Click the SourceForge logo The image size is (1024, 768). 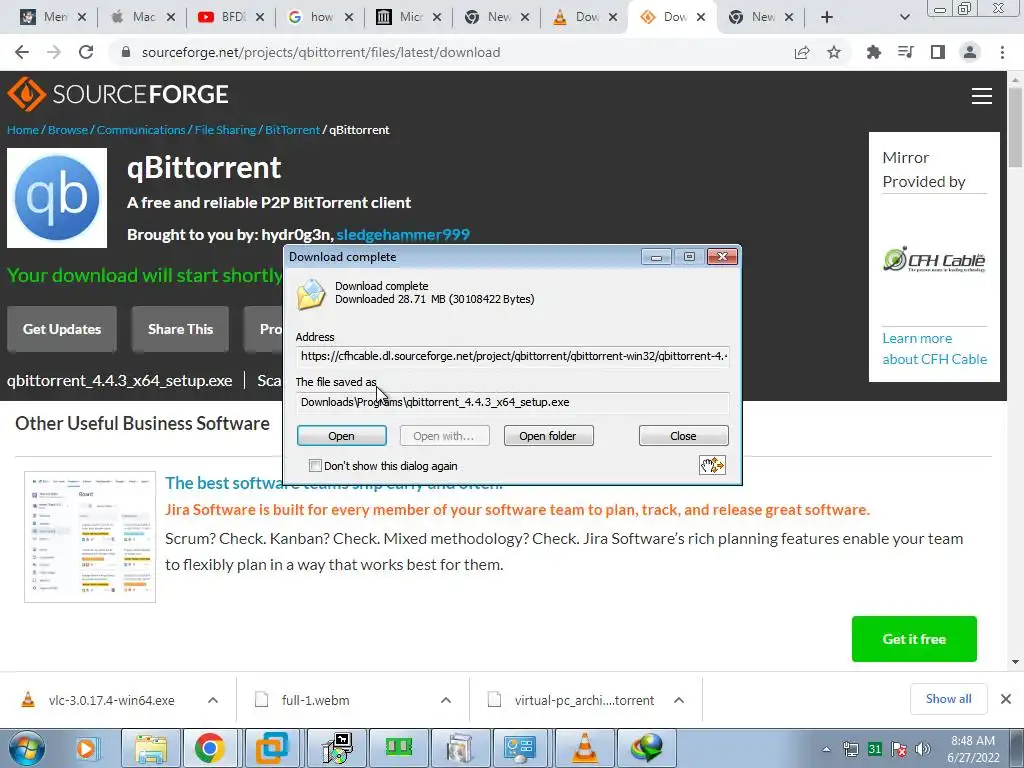pos(118,94)
